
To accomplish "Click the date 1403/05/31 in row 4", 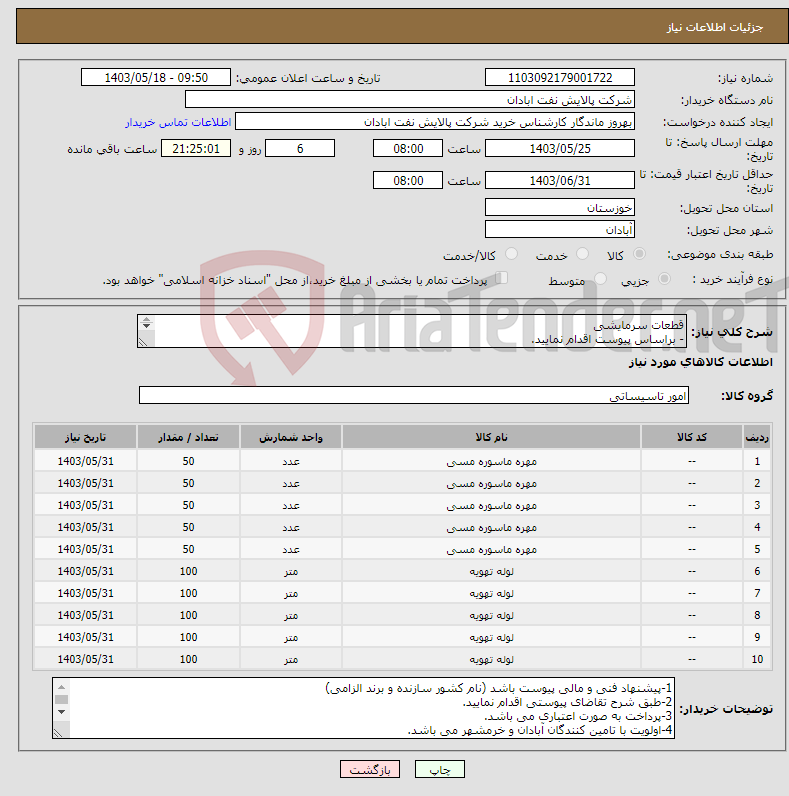I will click(85, 527).
